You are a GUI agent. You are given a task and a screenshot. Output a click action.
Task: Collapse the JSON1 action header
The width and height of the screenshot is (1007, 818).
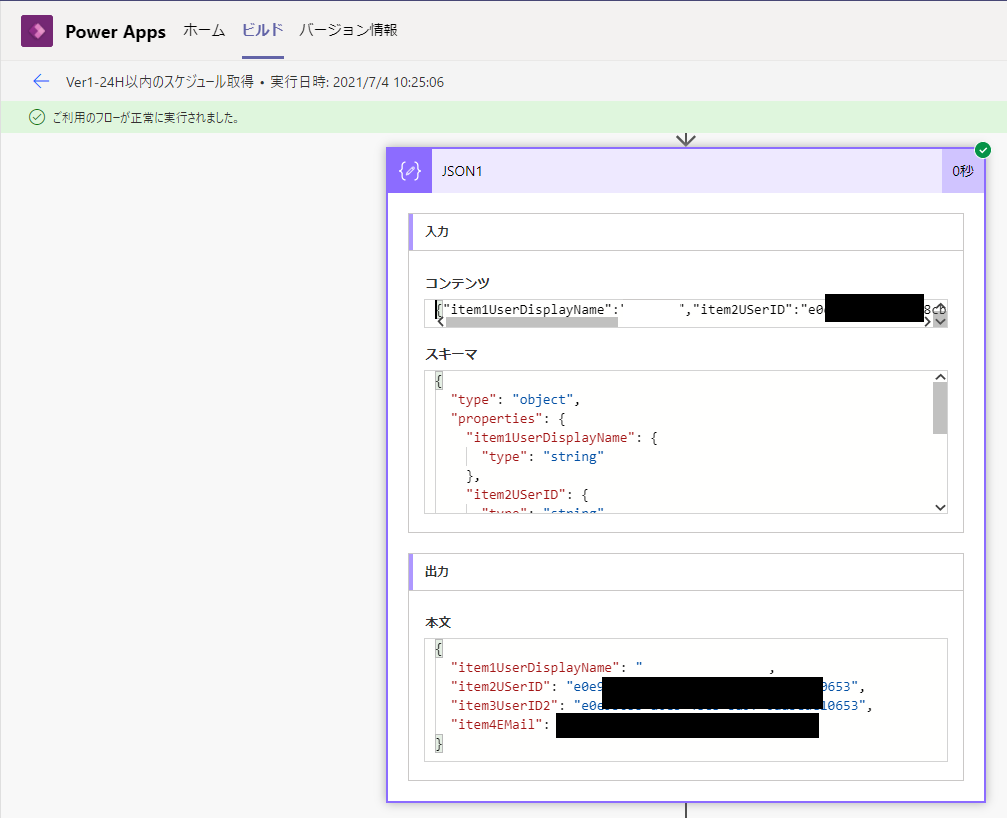coord(687,171)
